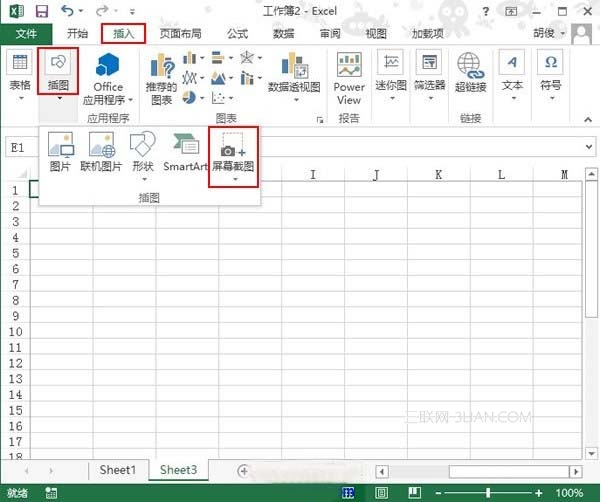Open 迷你图 sparklines button

click(391, 76)
